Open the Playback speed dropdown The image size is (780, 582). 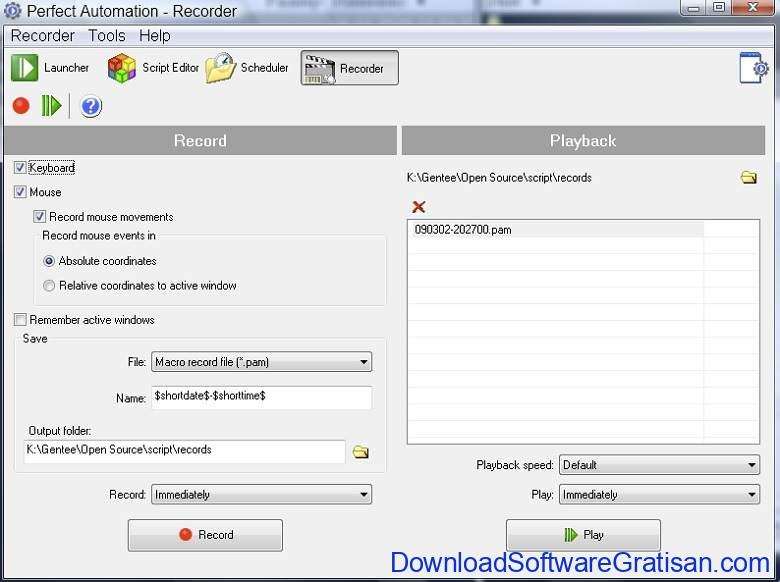coord(659,465)
